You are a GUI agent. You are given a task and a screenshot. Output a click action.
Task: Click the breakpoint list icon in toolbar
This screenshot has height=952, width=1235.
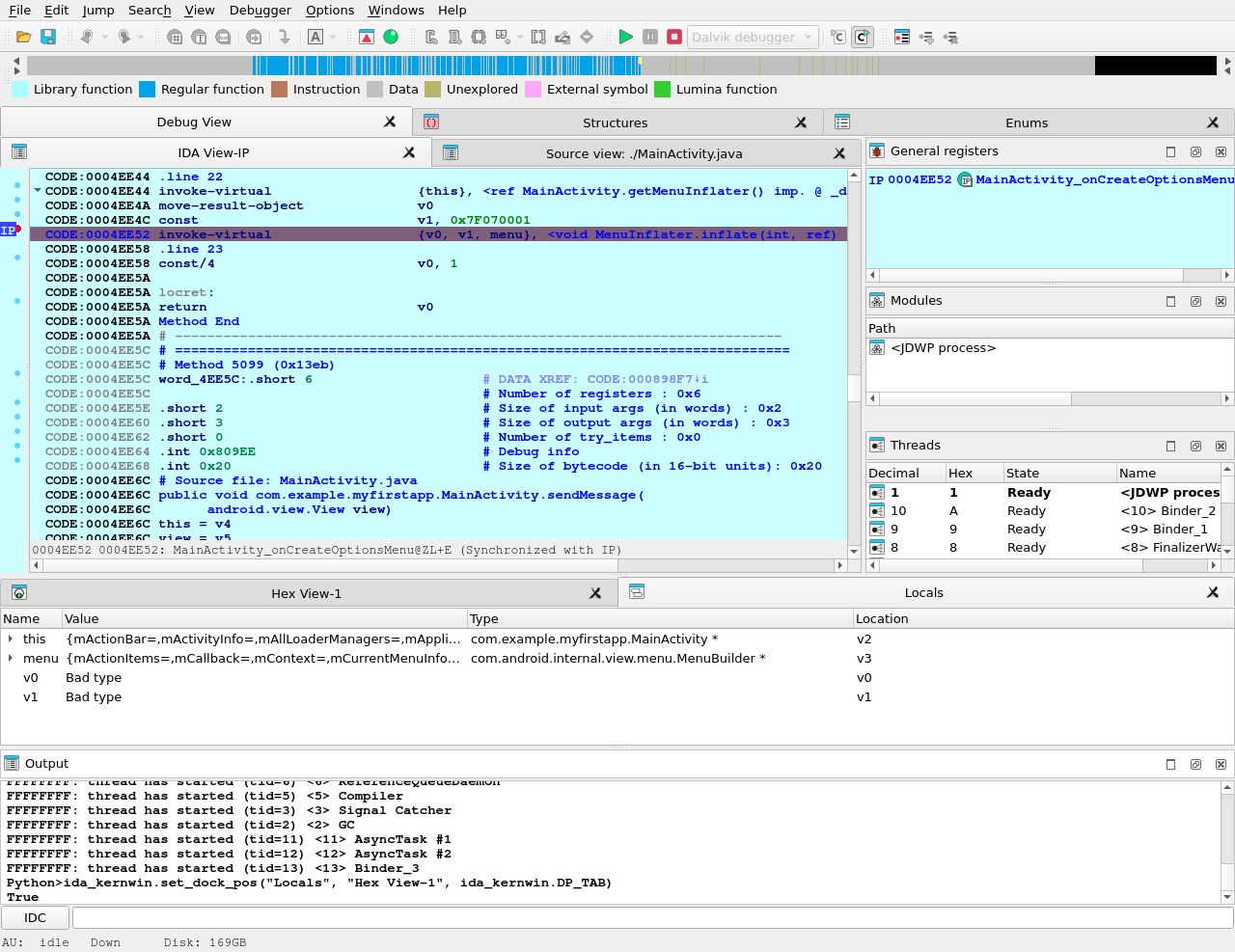[x=902, y=37]
